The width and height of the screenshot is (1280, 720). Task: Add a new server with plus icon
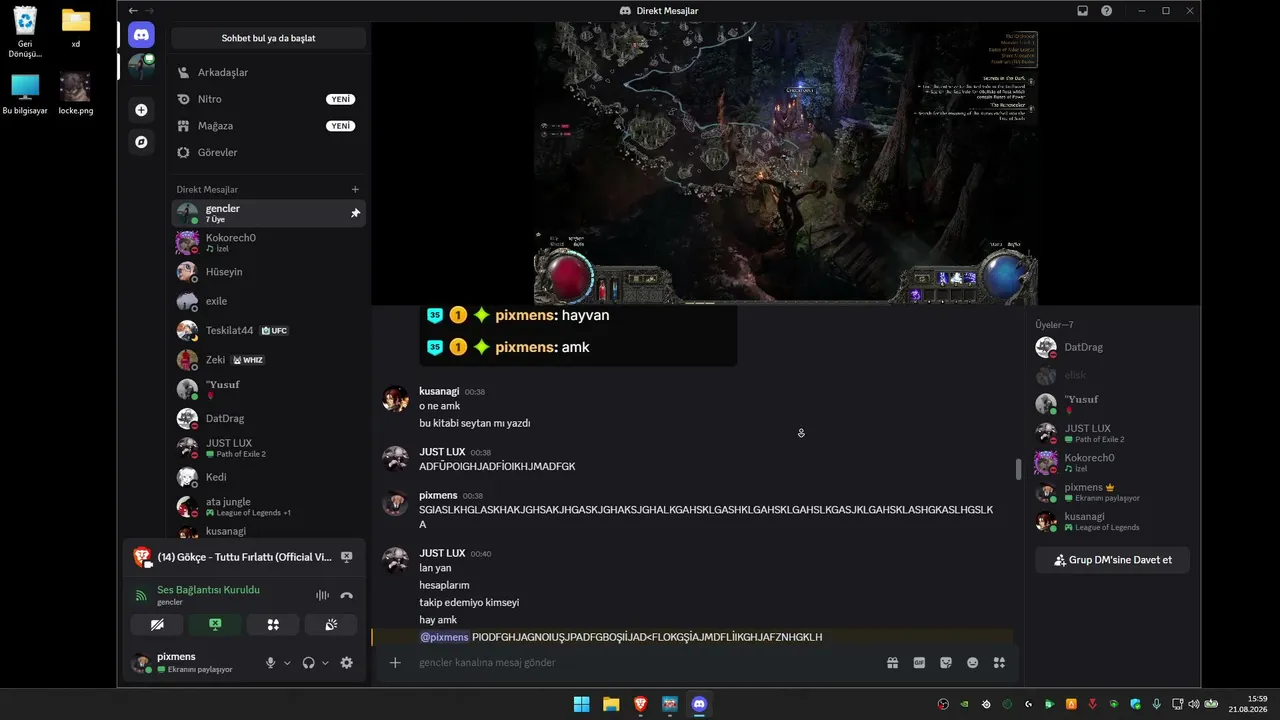[x=141, y=110]
